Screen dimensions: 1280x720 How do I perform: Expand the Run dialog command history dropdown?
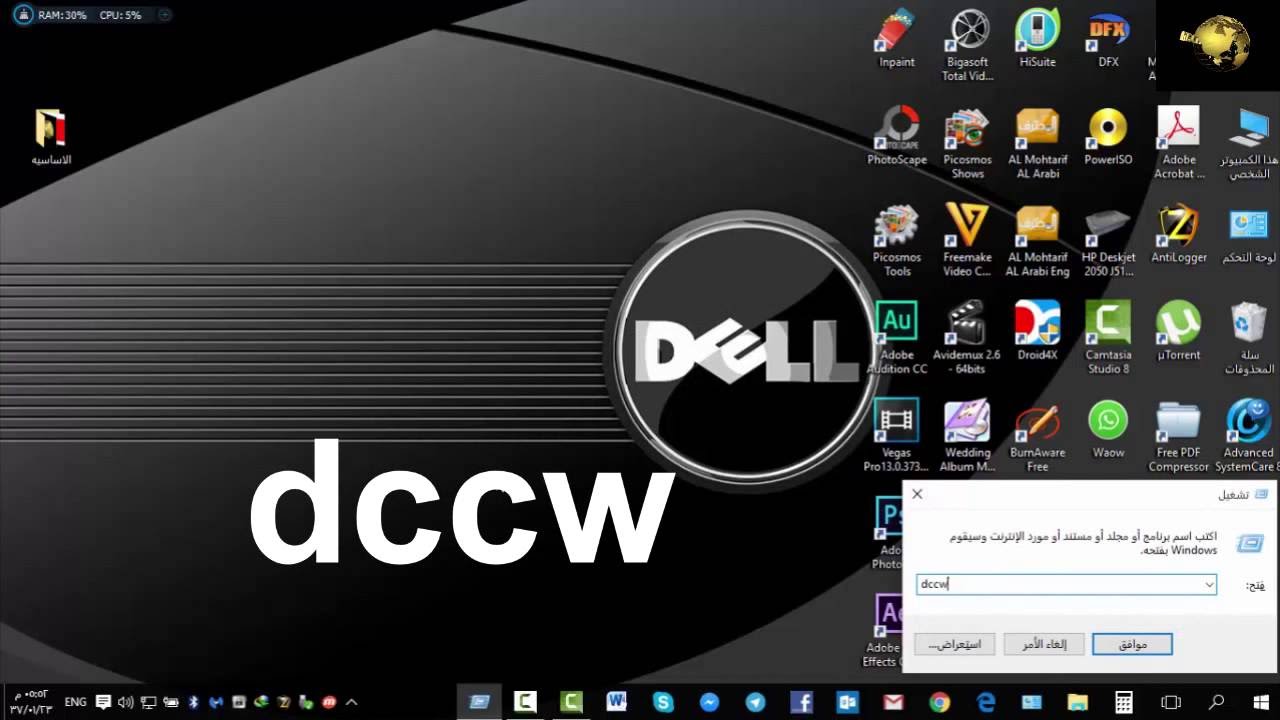pos(1209,584)
